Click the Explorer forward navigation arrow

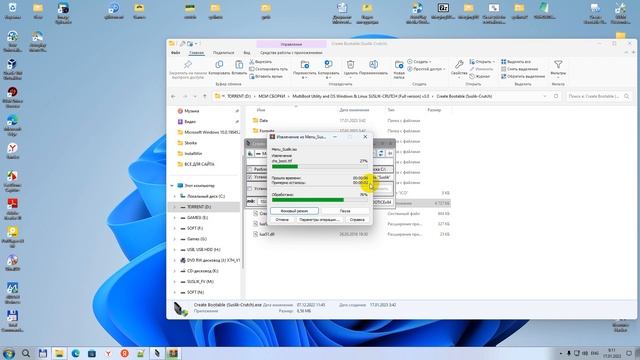tap(185, 96)
